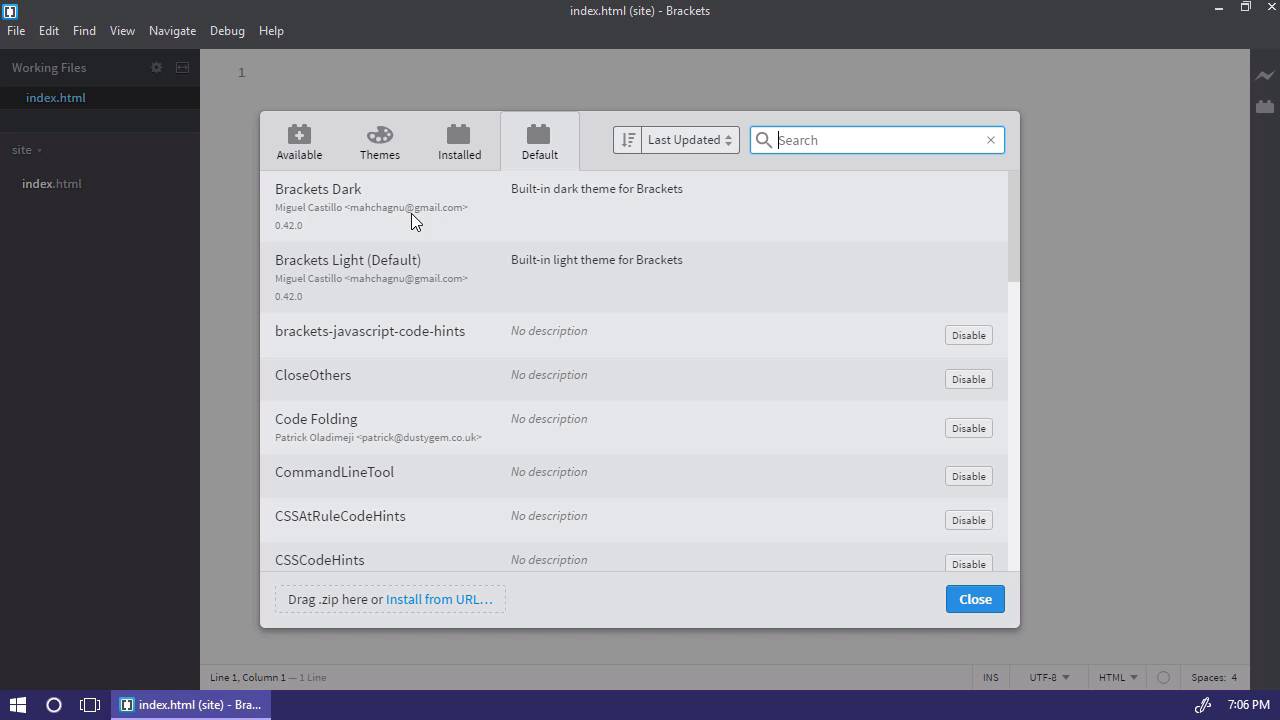This screenshot has height=720, width=1280.
Task: Disable brackets-javascript-code-hints extension
Action: [x=968, y=335]
